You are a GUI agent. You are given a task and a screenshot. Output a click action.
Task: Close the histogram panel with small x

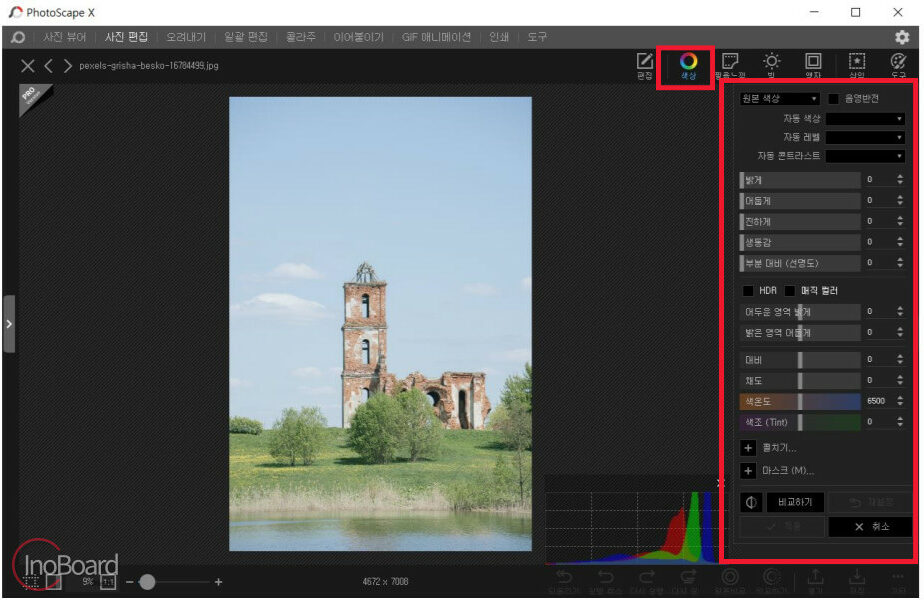(719, 483)
